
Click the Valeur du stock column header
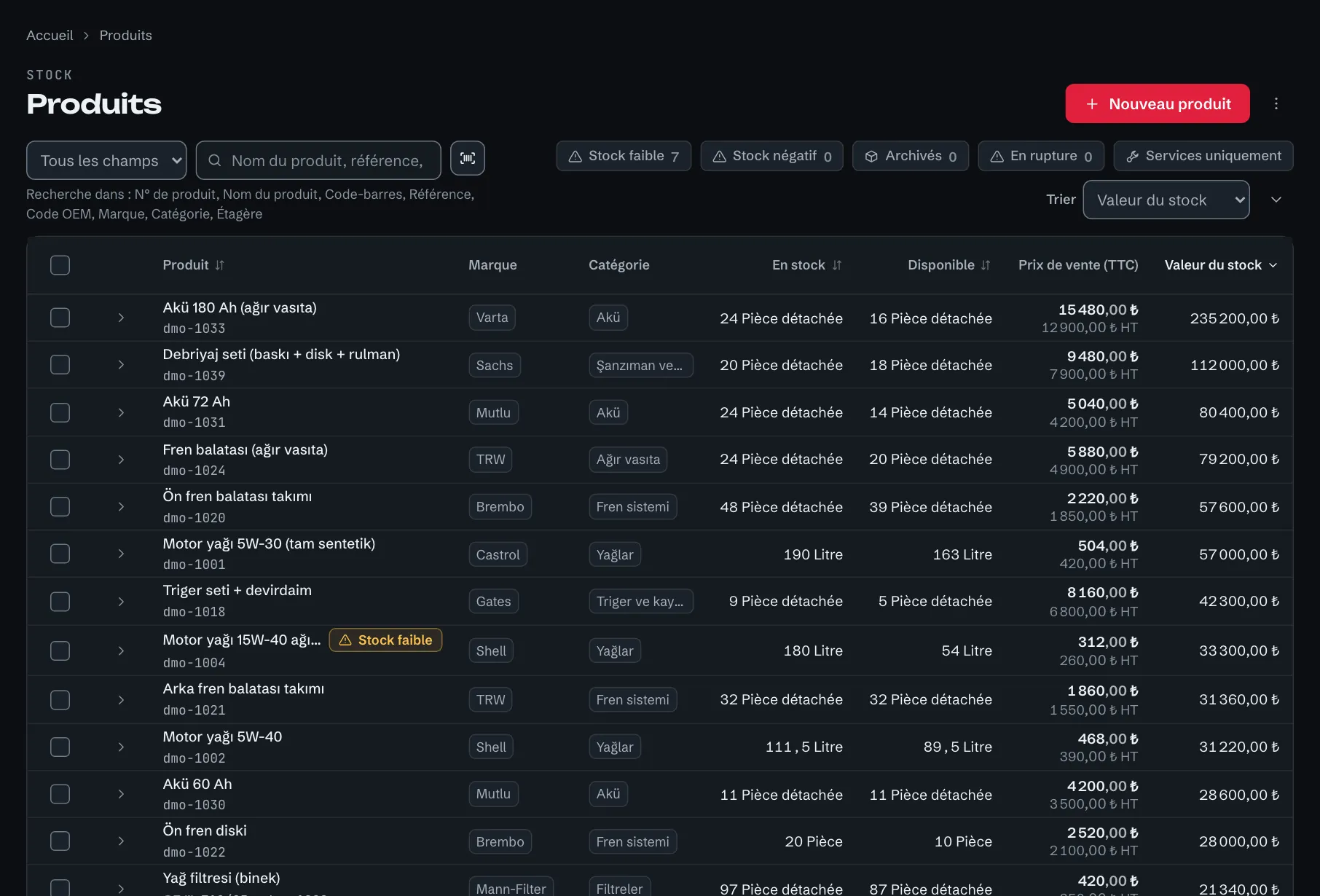(1221, 265)
